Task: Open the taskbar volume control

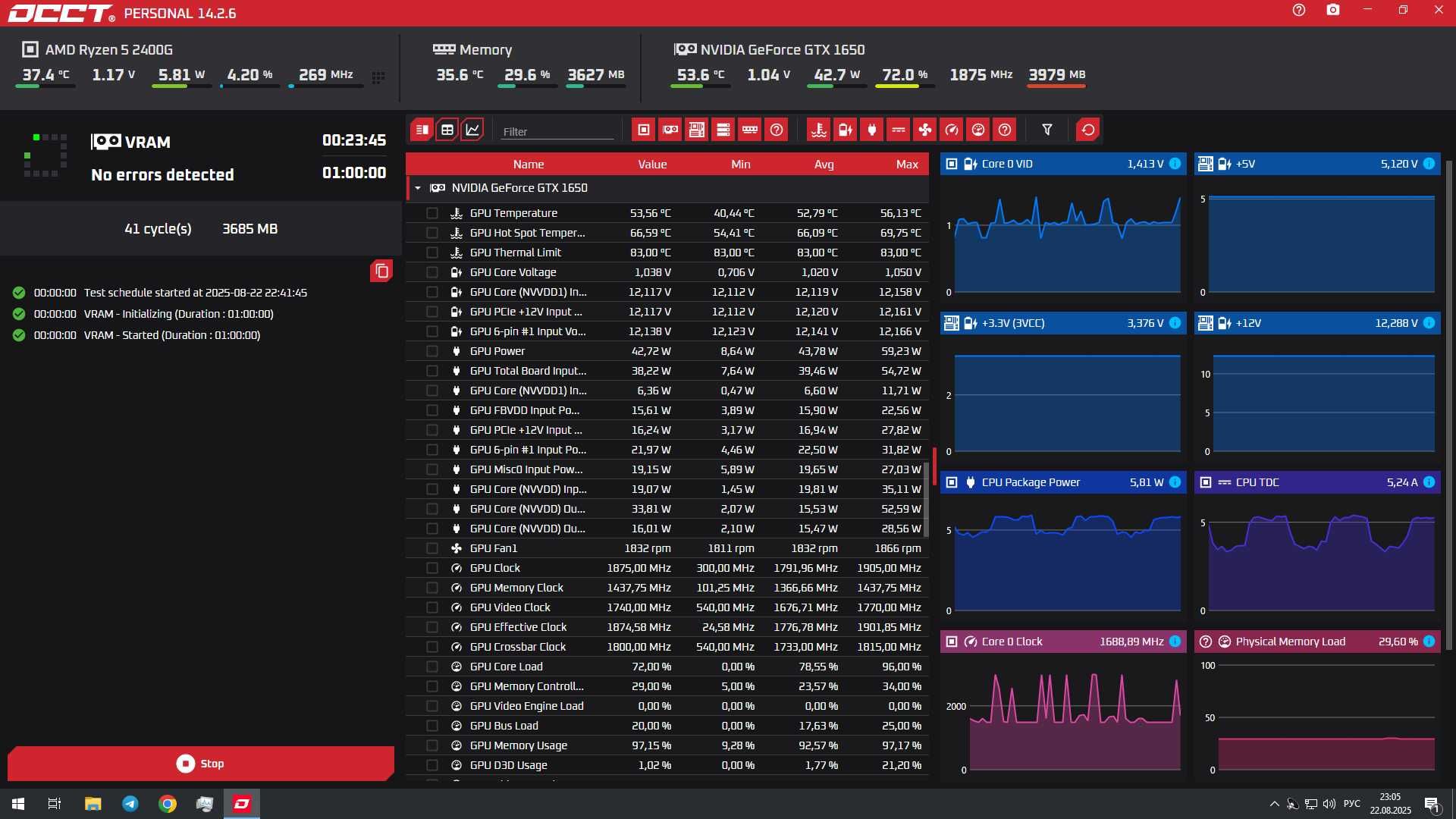Action: pos(1329,804)
